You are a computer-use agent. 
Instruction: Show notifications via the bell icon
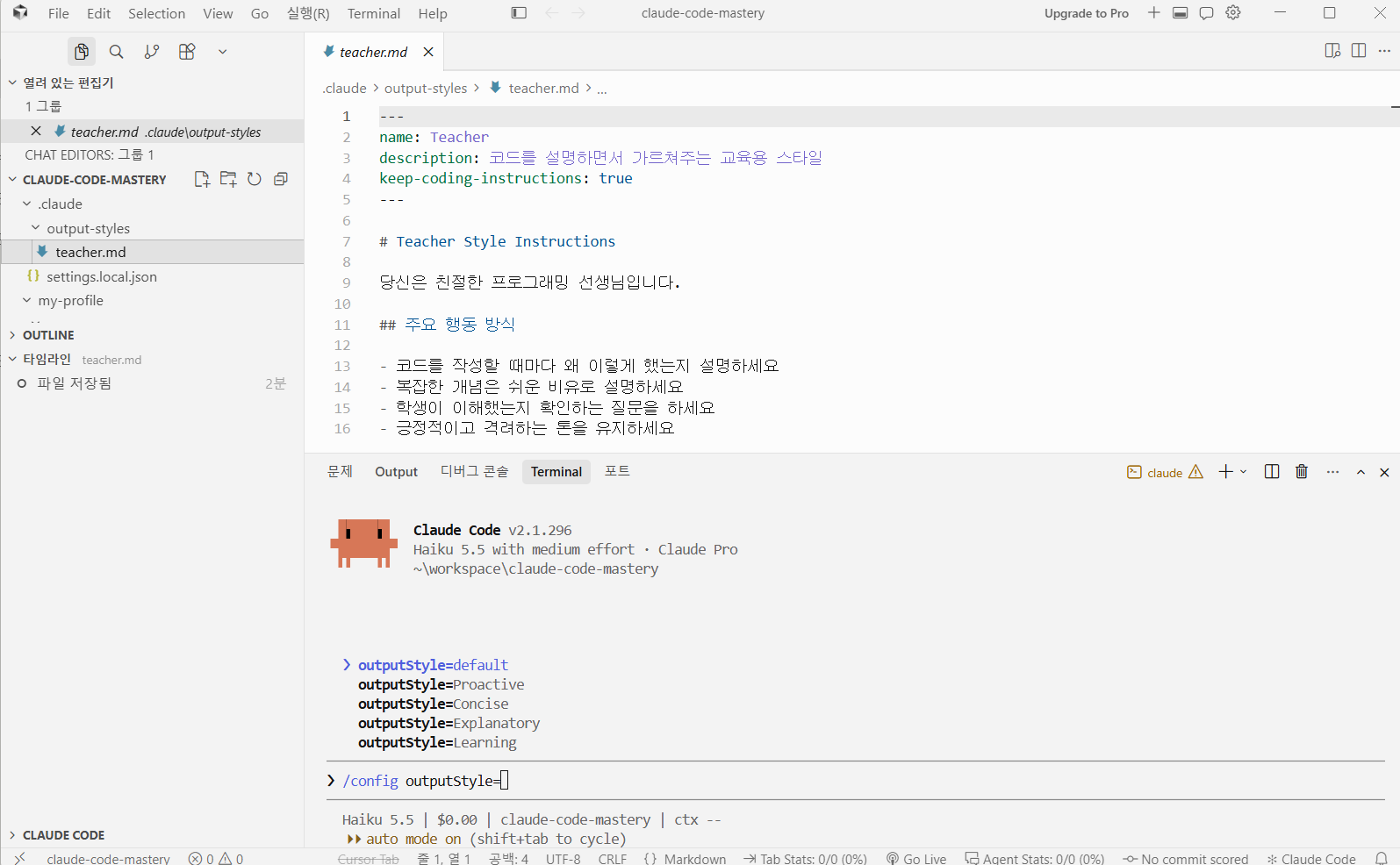pyautogui.click(x=1382, y=859)
